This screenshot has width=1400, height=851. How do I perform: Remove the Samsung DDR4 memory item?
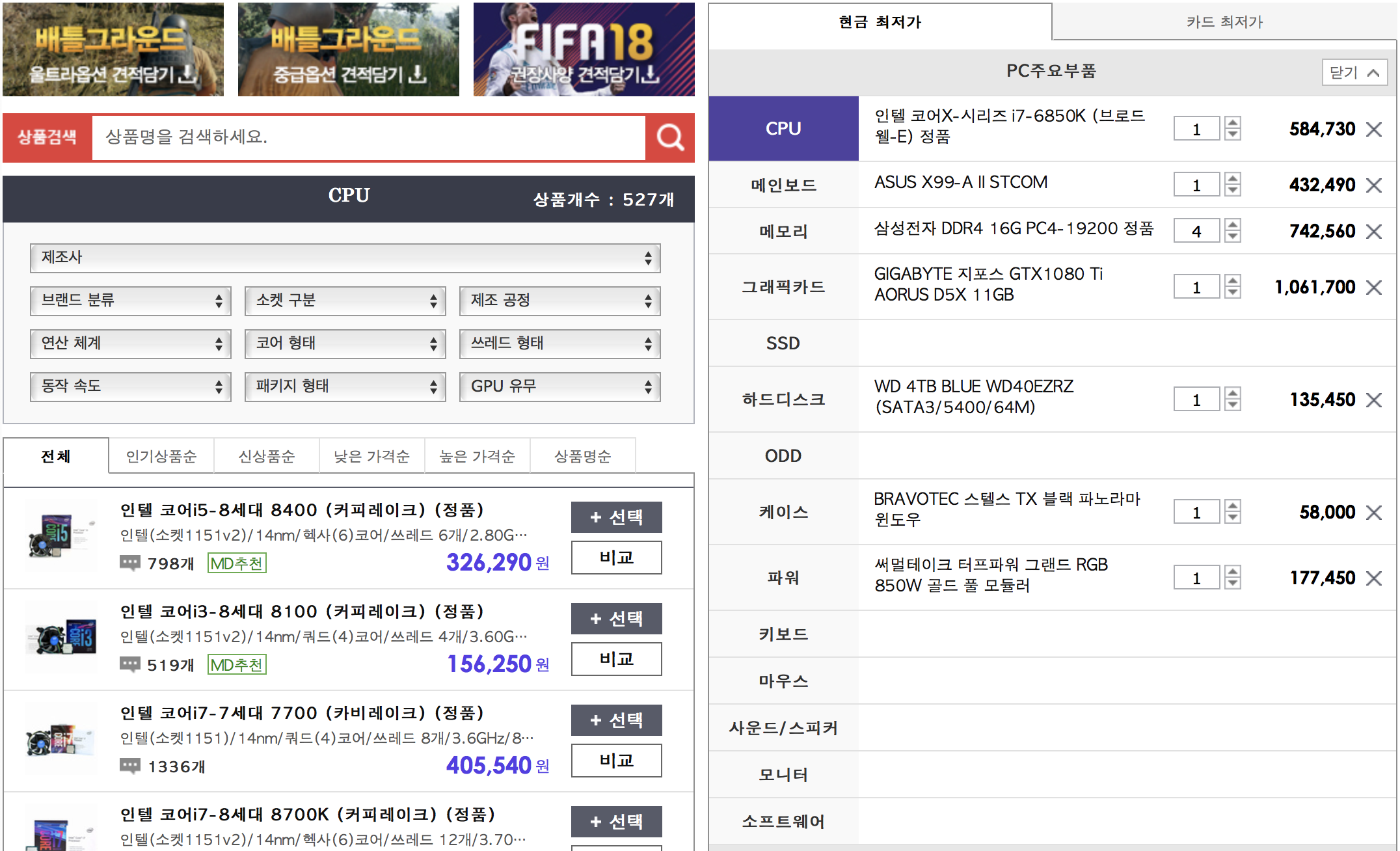[1374, 232]
